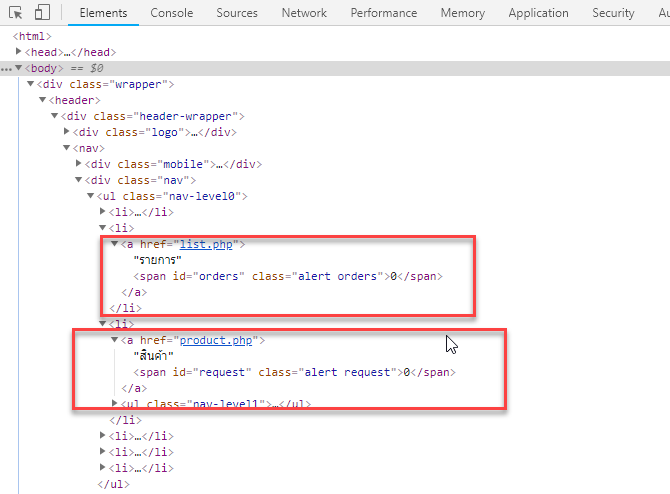
Task: Select the html opening tag line
Action: tap(32, 36)
